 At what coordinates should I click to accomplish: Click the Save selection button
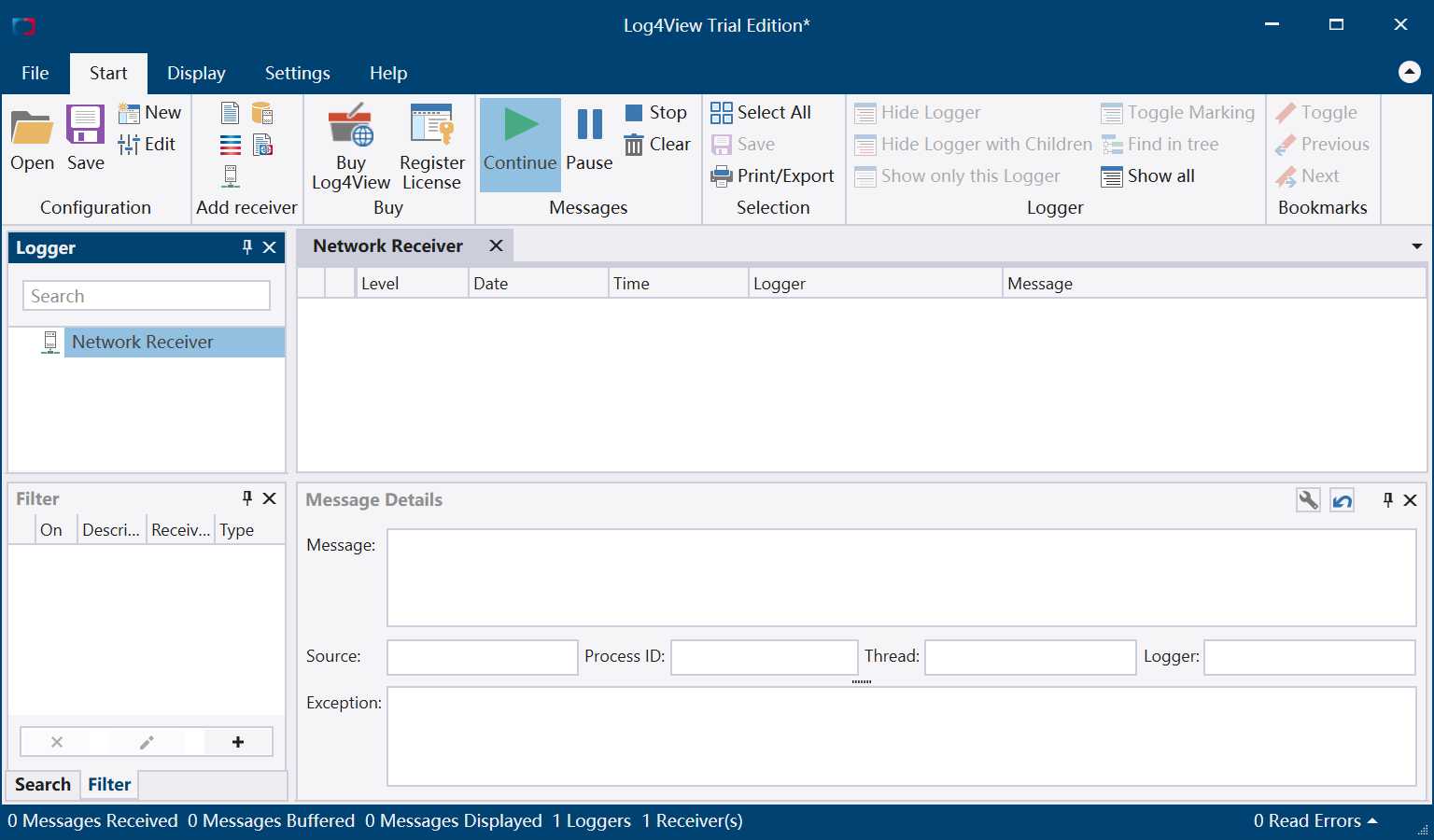[x=743, y=145]
